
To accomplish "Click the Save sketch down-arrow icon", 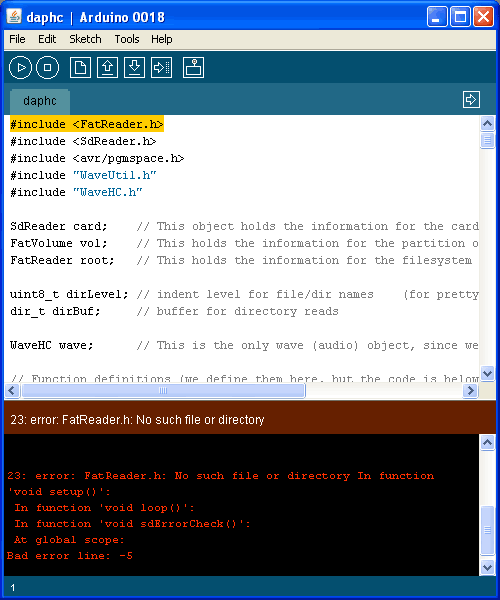I will tap(134, 68).
